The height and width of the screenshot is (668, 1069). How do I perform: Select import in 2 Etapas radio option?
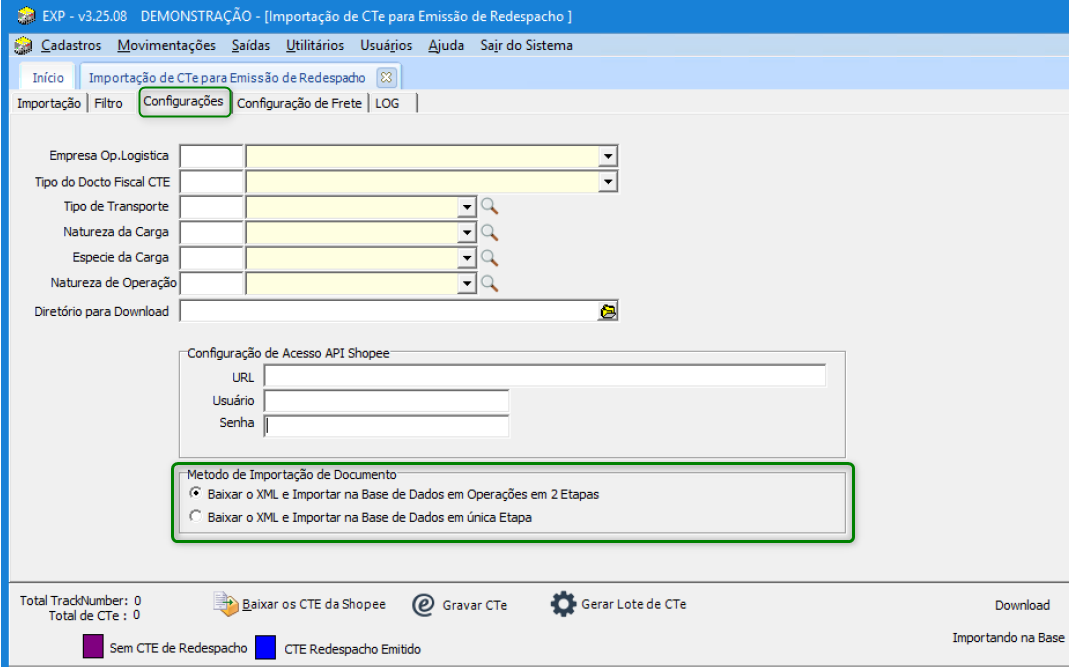pyautogui.click(x=196, y=493)
